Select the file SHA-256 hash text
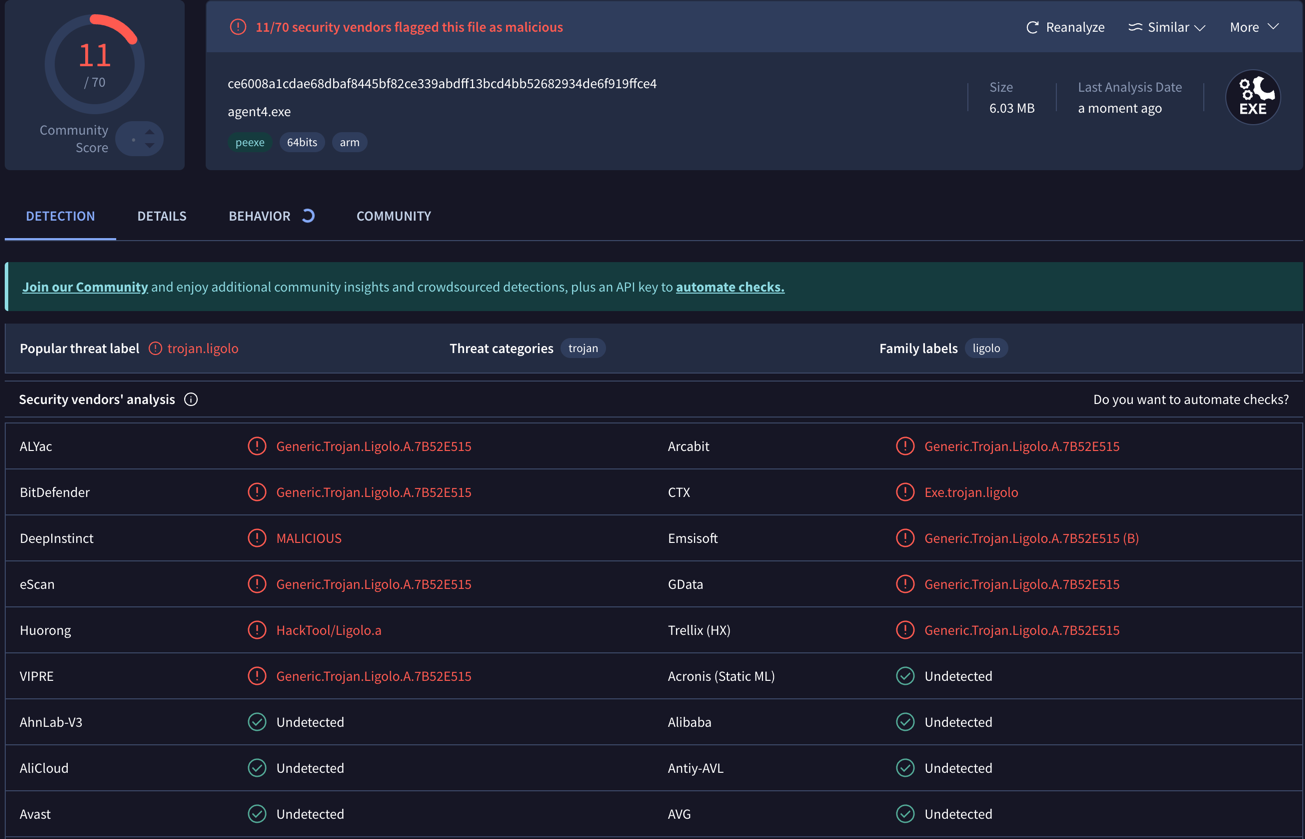This screenshot has width=1305, height=839. click(442, 84)
